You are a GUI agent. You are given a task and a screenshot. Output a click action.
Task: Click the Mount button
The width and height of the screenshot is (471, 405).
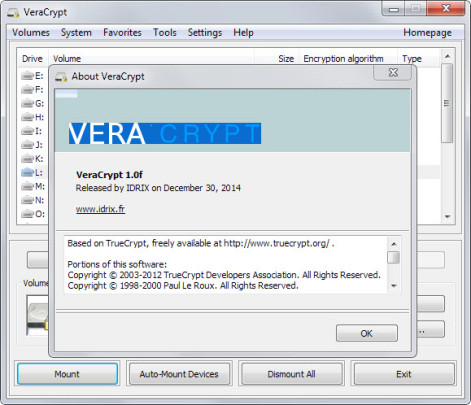pos(67,374)
